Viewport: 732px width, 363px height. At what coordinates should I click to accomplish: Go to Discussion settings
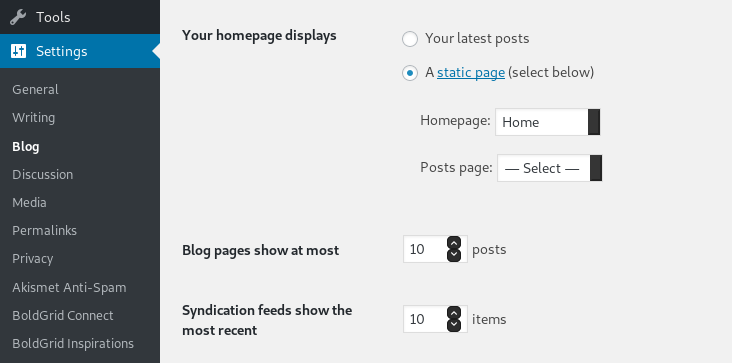coord(42,175)
